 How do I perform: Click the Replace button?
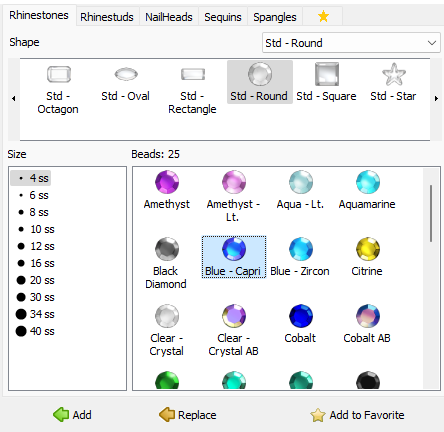coord(188,415)
